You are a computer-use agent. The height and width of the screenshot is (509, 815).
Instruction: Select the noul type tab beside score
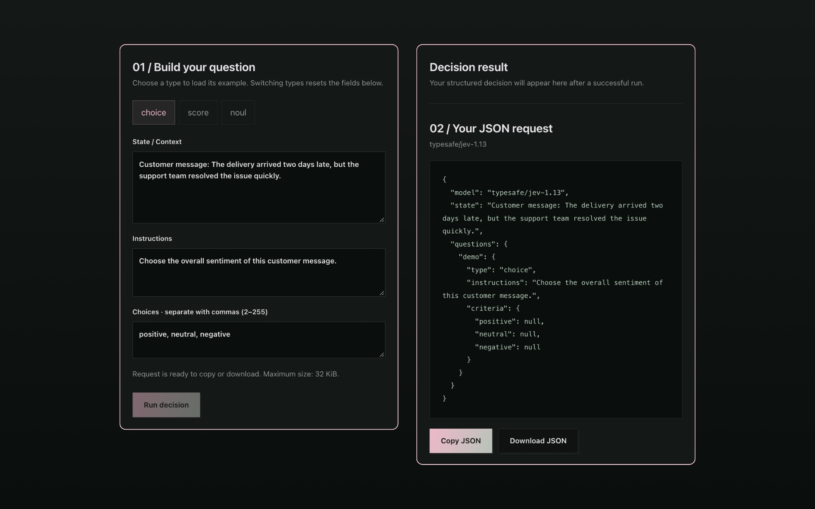tap(238, 112)
